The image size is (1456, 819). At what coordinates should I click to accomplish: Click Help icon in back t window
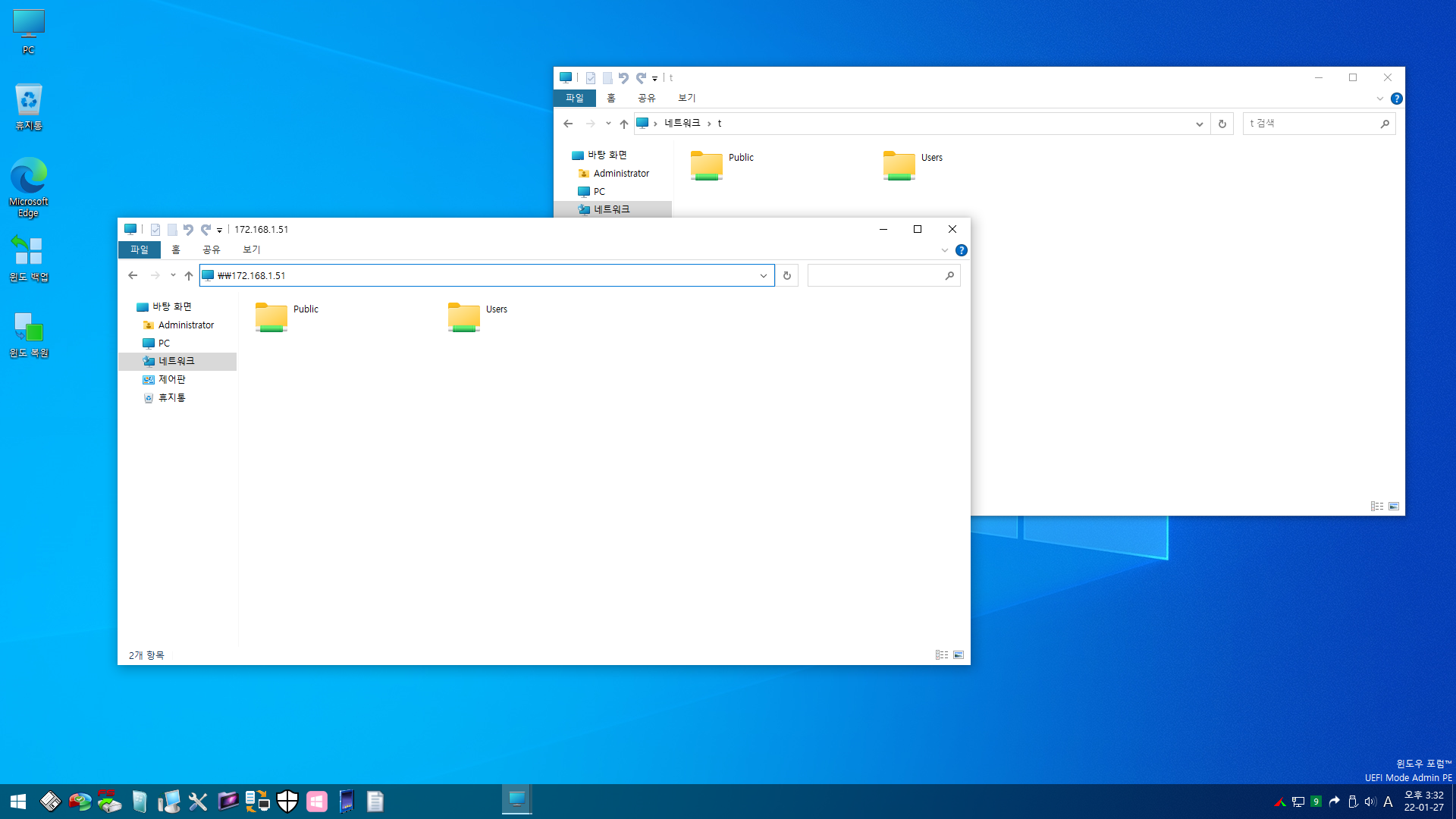1397,99
